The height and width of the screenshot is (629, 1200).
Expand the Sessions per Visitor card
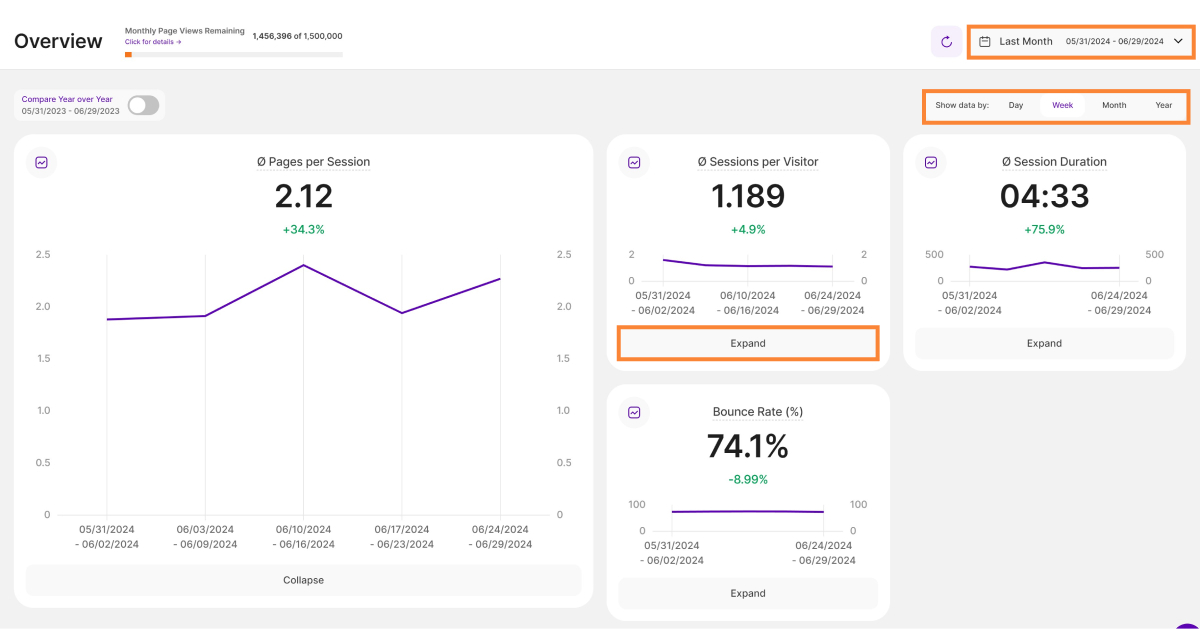coord(747,343)
